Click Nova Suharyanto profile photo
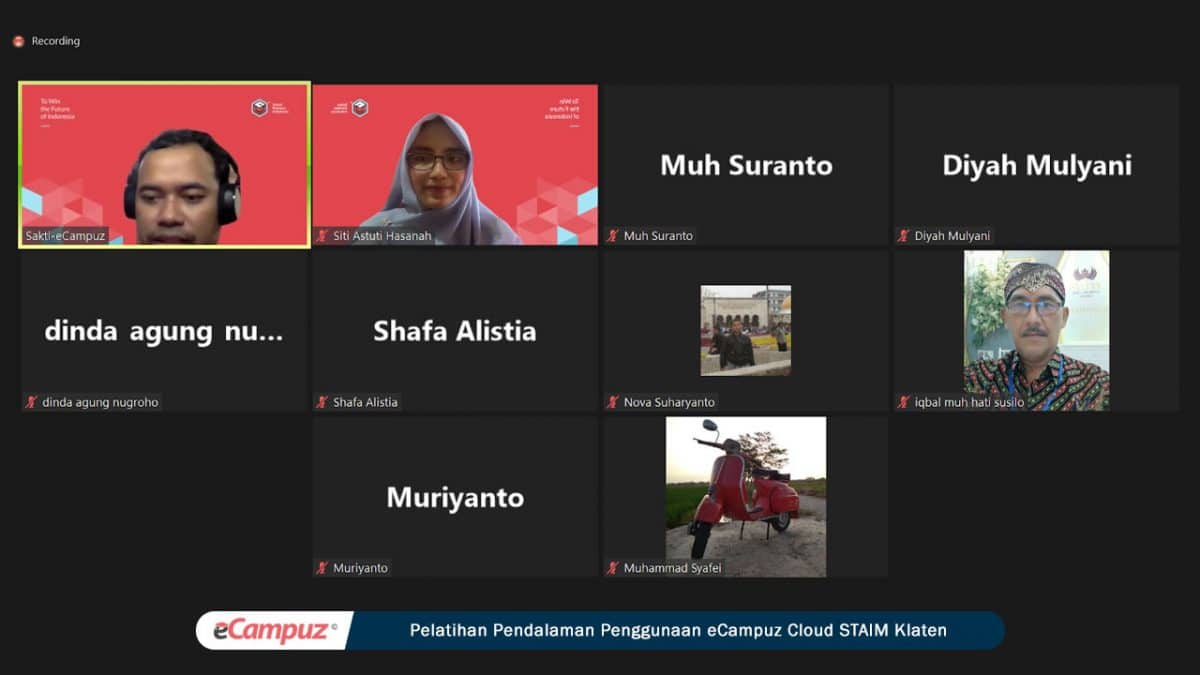This screenshot has height=675, width=1200. click(x=746, y=330)
